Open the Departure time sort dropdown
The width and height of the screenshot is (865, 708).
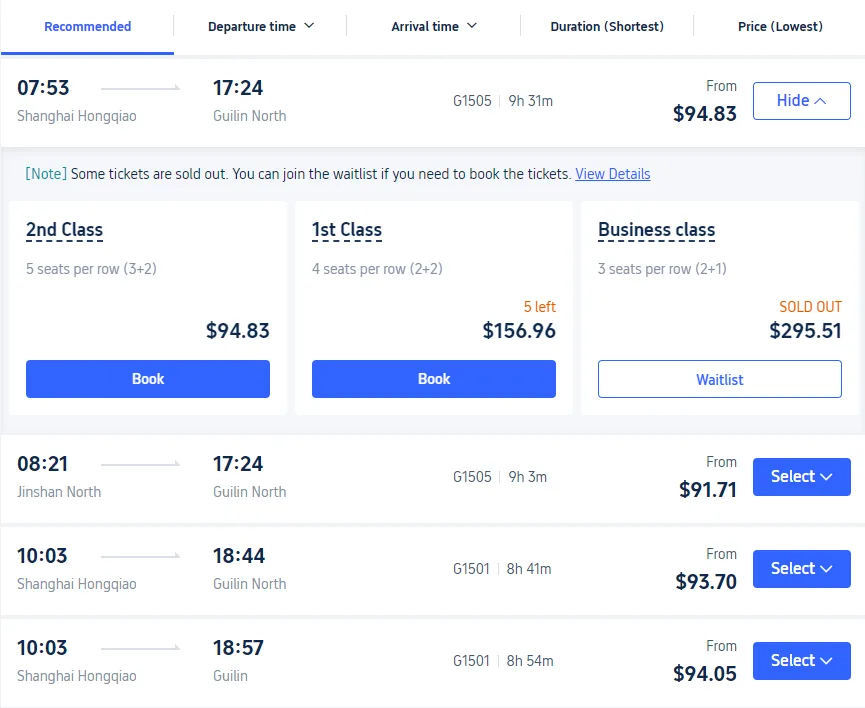click(260, 26)
